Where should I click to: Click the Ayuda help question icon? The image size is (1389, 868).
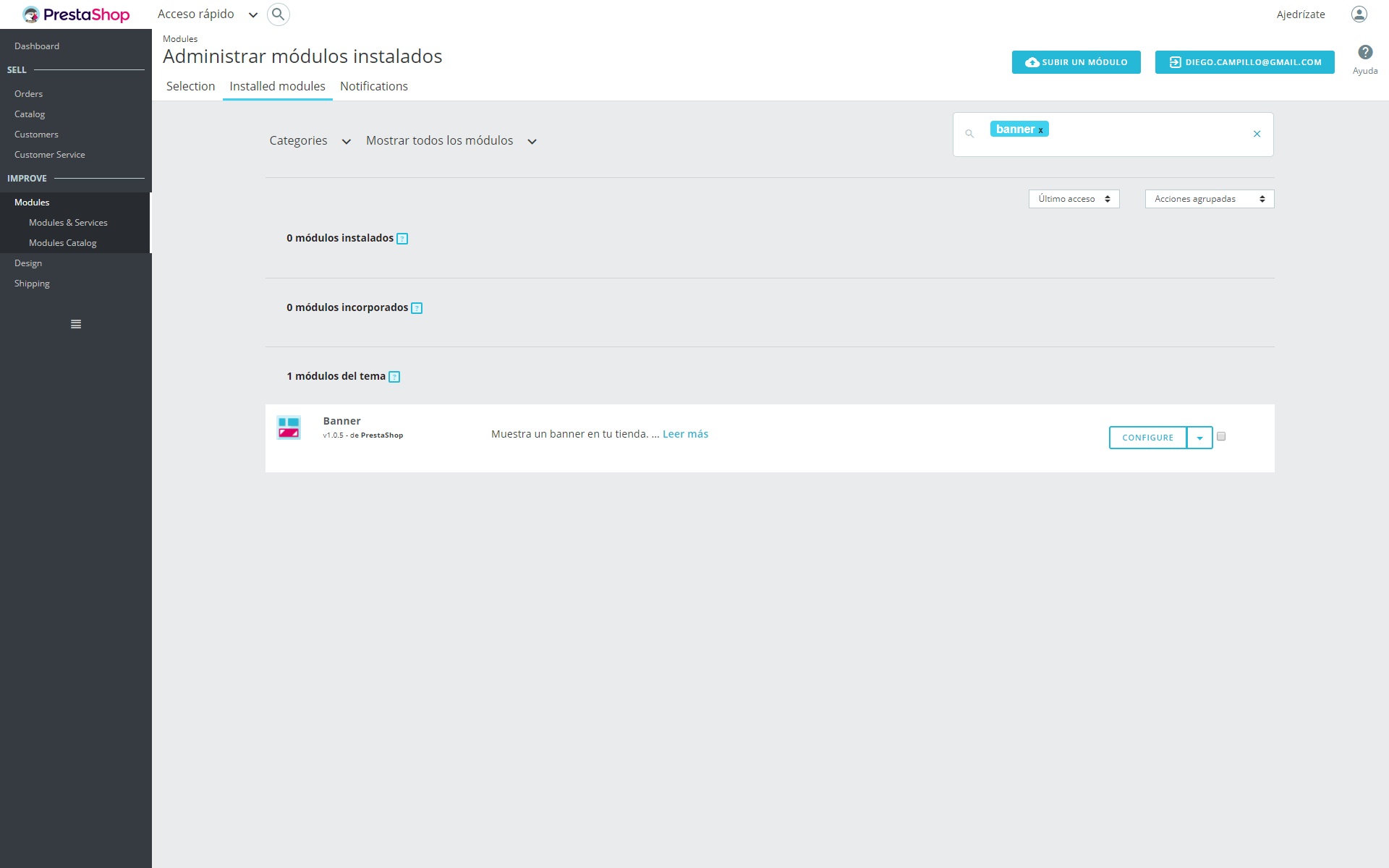click(1364, 53)
